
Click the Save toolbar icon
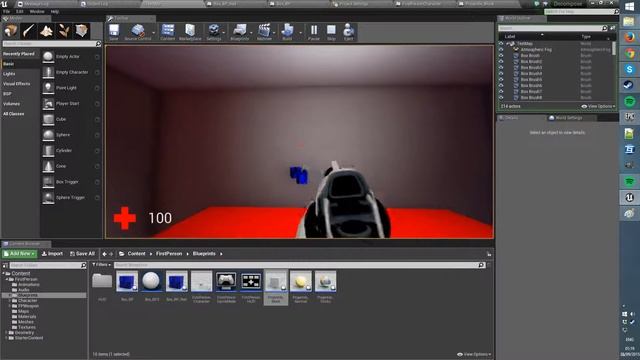coord(114,32)
